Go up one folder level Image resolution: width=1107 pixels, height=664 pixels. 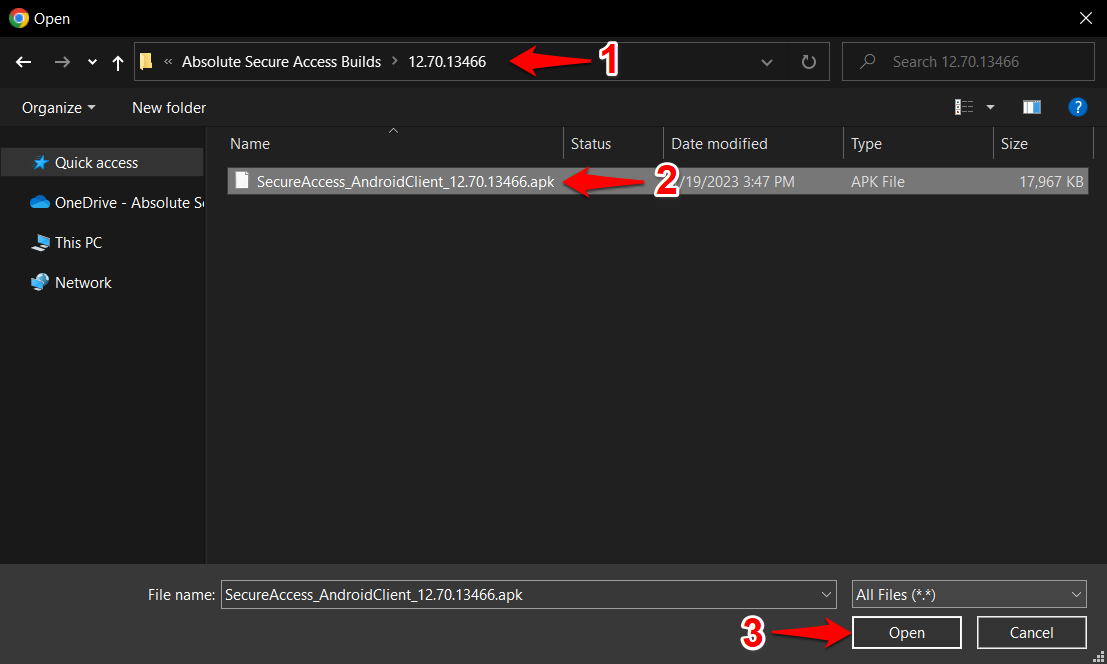118,62
